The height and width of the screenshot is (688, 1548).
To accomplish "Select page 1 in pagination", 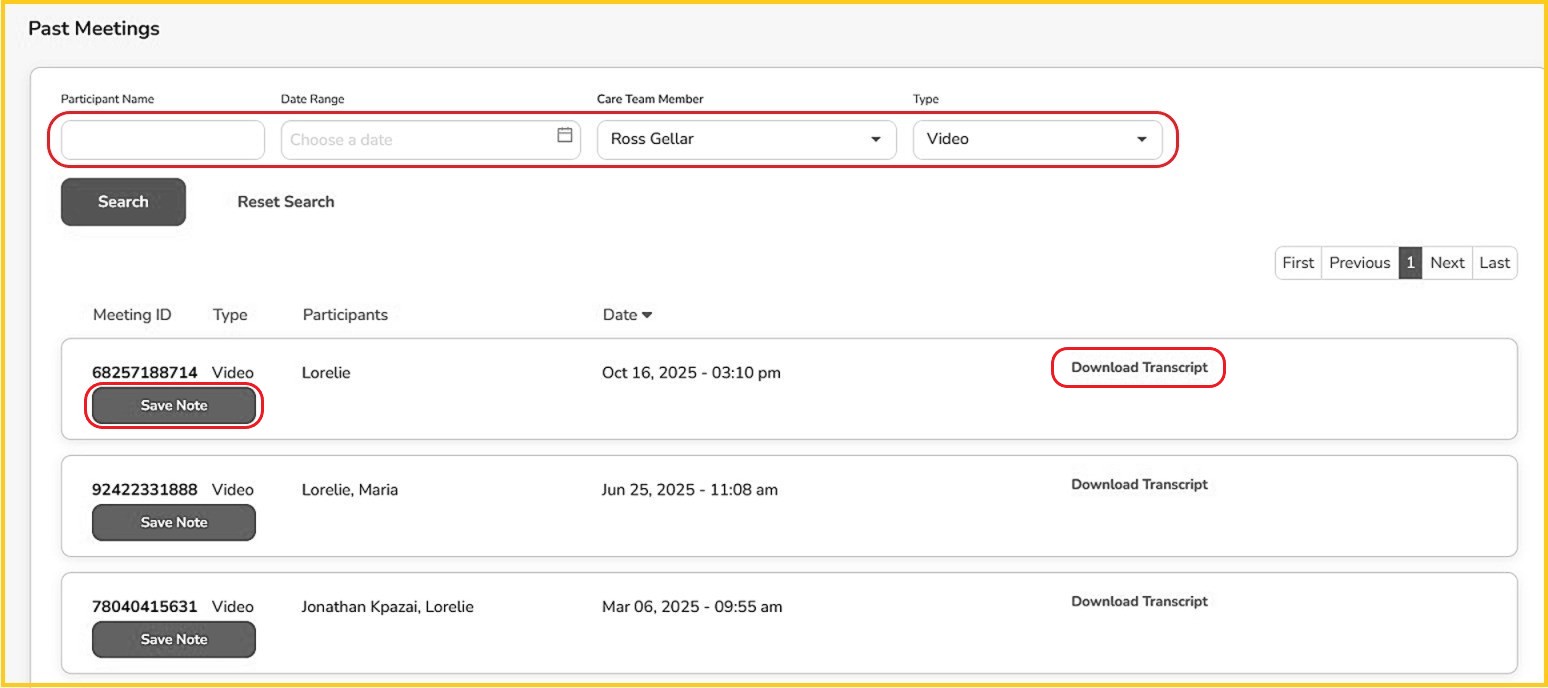I will pos(1410,263).
